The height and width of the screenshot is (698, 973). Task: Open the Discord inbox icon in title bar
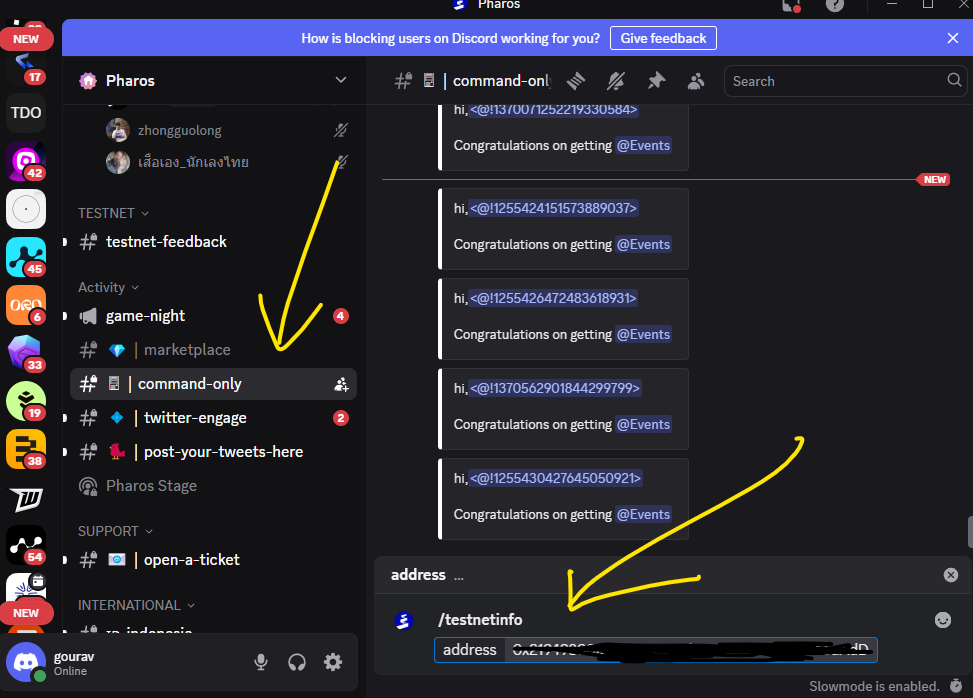pyautogui.click(x=791, y=6)
